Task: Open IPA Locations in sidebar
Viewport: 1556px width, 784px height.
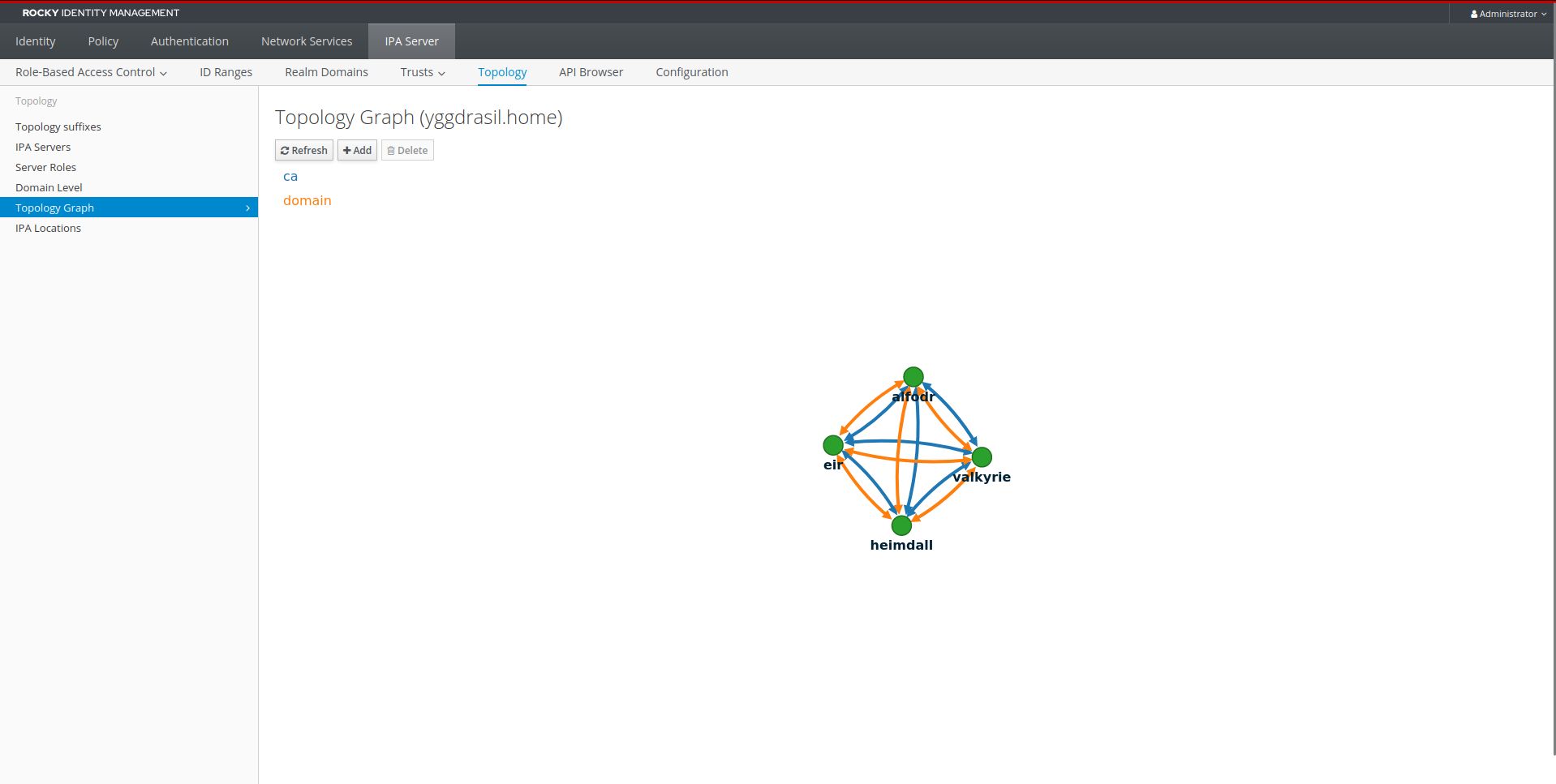Action: click(x=48, y=228)
